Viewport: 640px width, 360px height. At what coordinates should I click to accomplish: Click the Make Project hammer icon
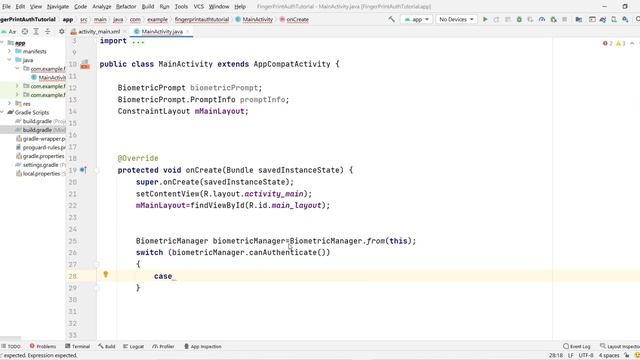391,19
